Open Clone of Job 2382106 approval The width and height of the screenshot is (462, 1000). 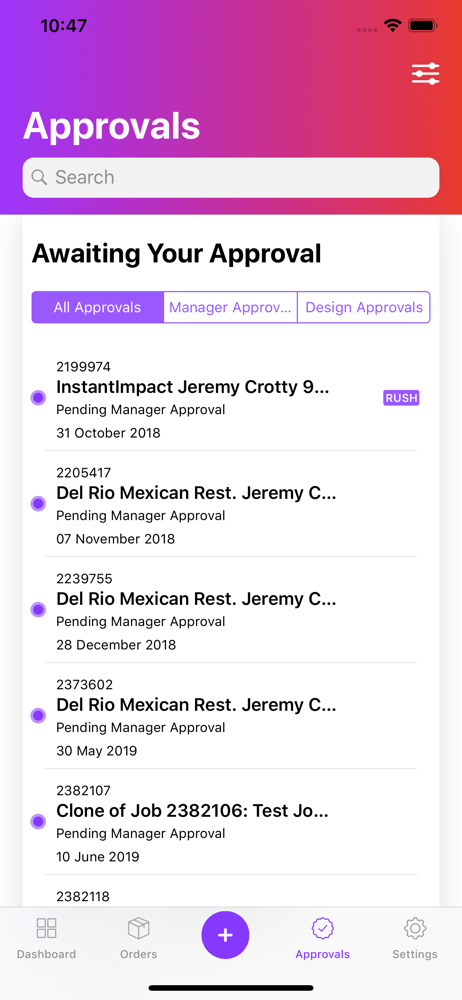pos(231,821)
